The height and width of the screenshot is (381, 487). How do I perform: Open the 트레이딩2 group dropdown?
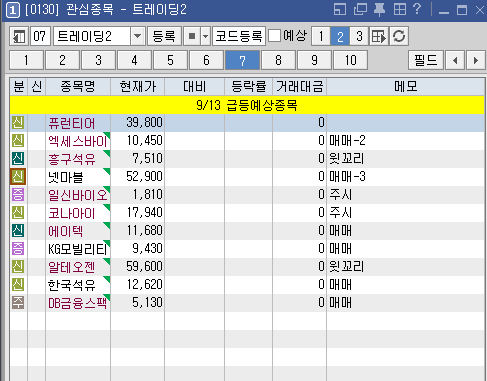[x=137, y=36]
